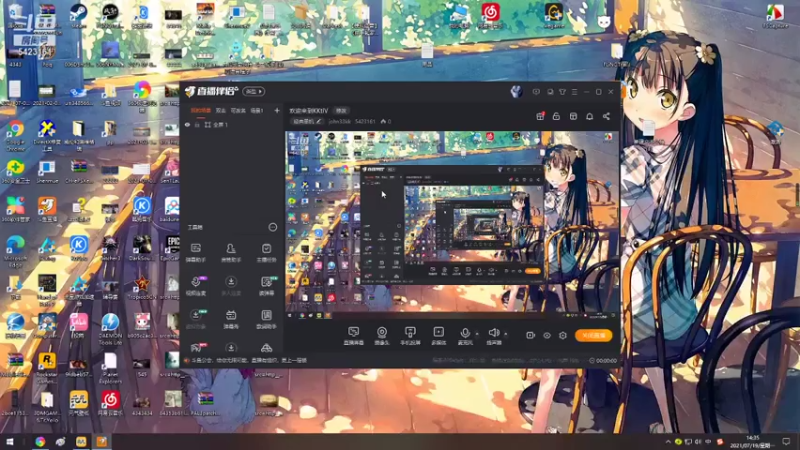Add a camera source (摄像头)
Viewport: 800px width, 450px height.
point(382,336)
